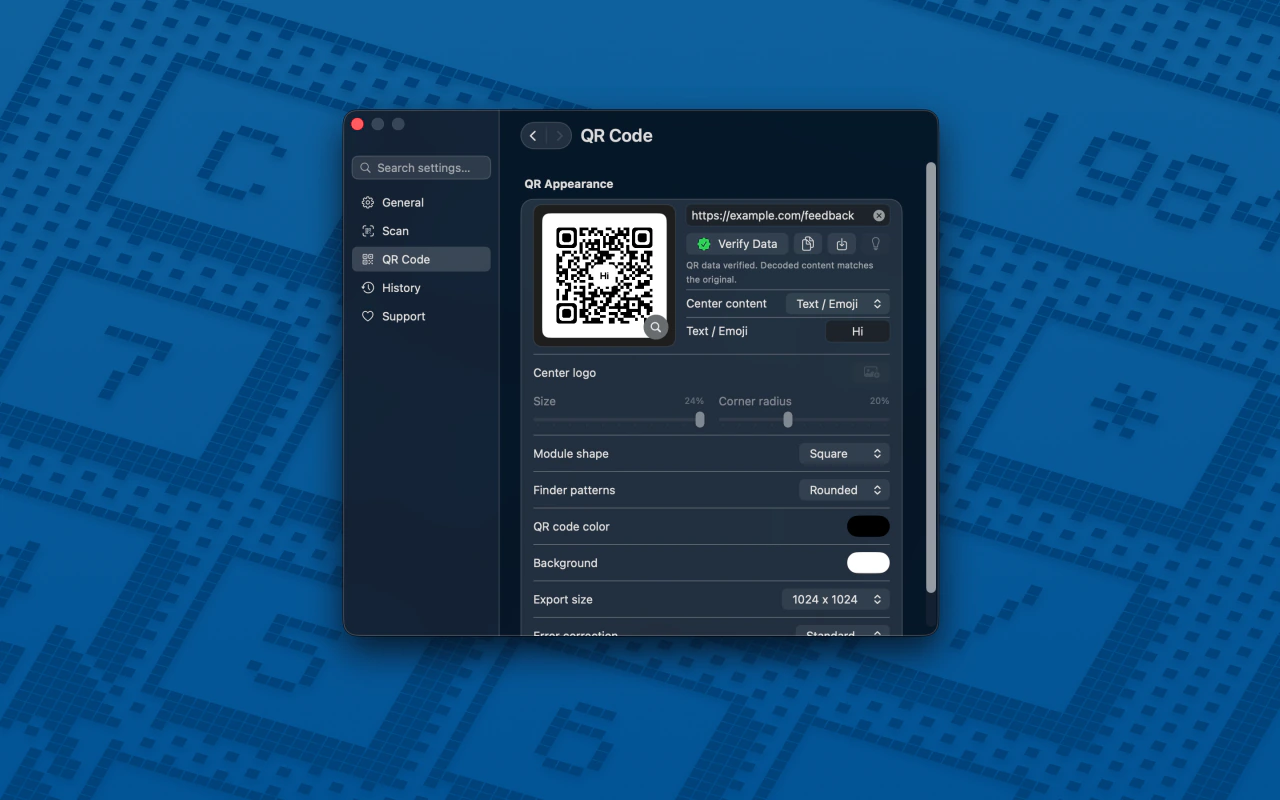Open the Export size 1024 x 1024 dropdown
The width and height of the screenshot is (1280, 800).
[835, 600]
